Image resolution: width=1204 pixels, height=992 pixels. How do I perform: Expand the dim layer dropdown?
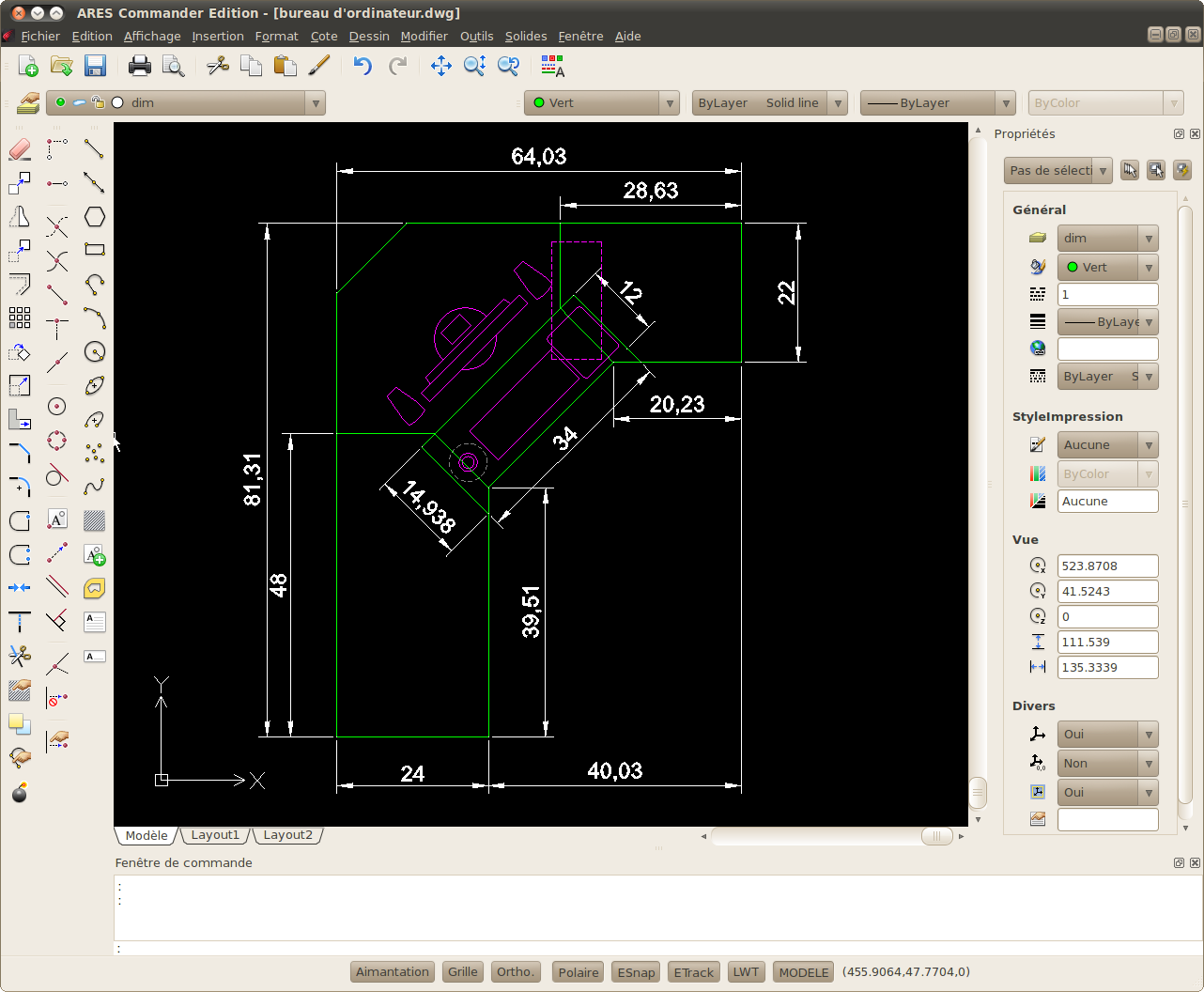click(x=316, y=103)
